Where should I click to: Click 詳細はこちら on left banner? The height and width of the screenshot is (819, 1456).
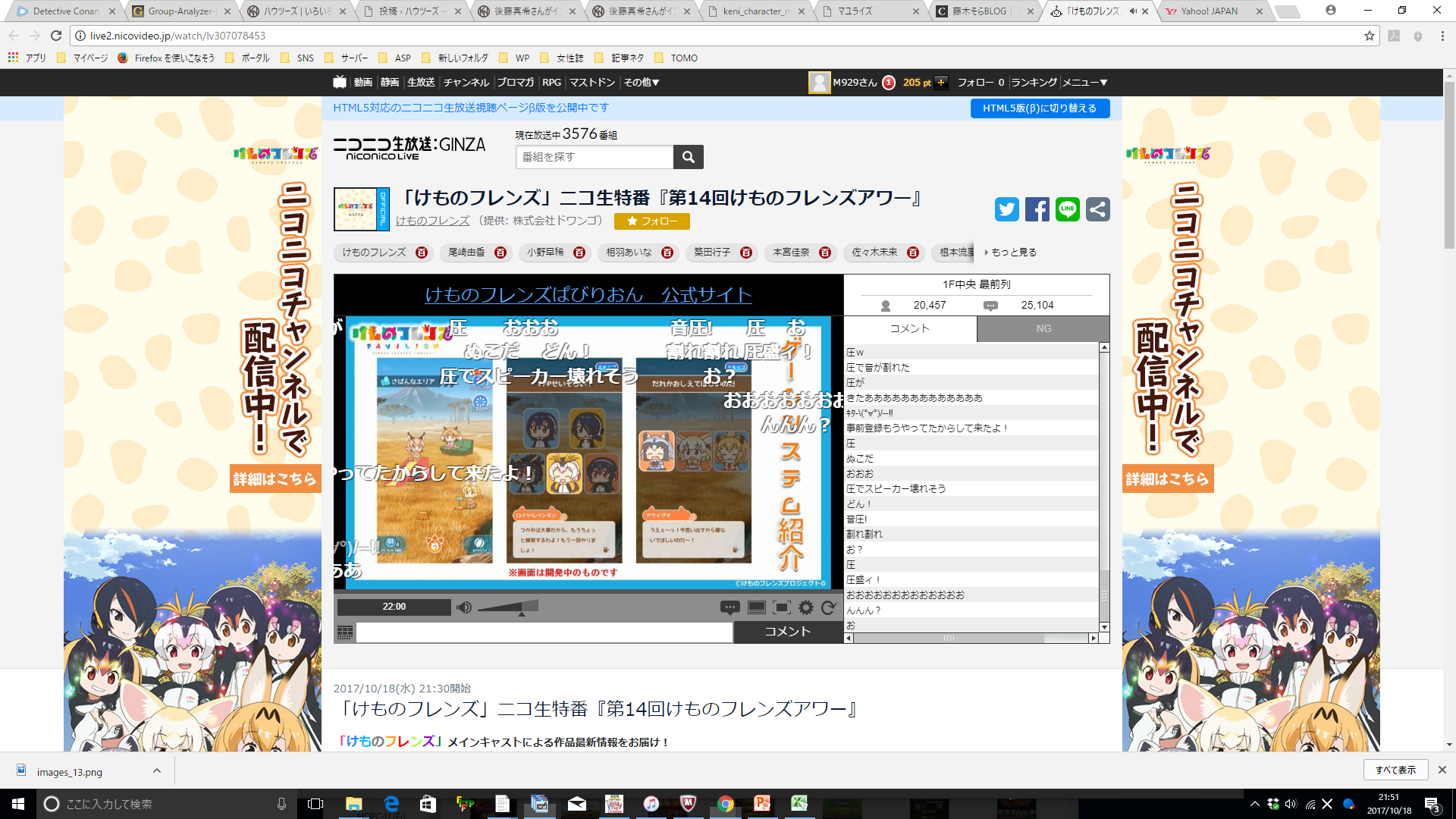(x=275, y=479)
